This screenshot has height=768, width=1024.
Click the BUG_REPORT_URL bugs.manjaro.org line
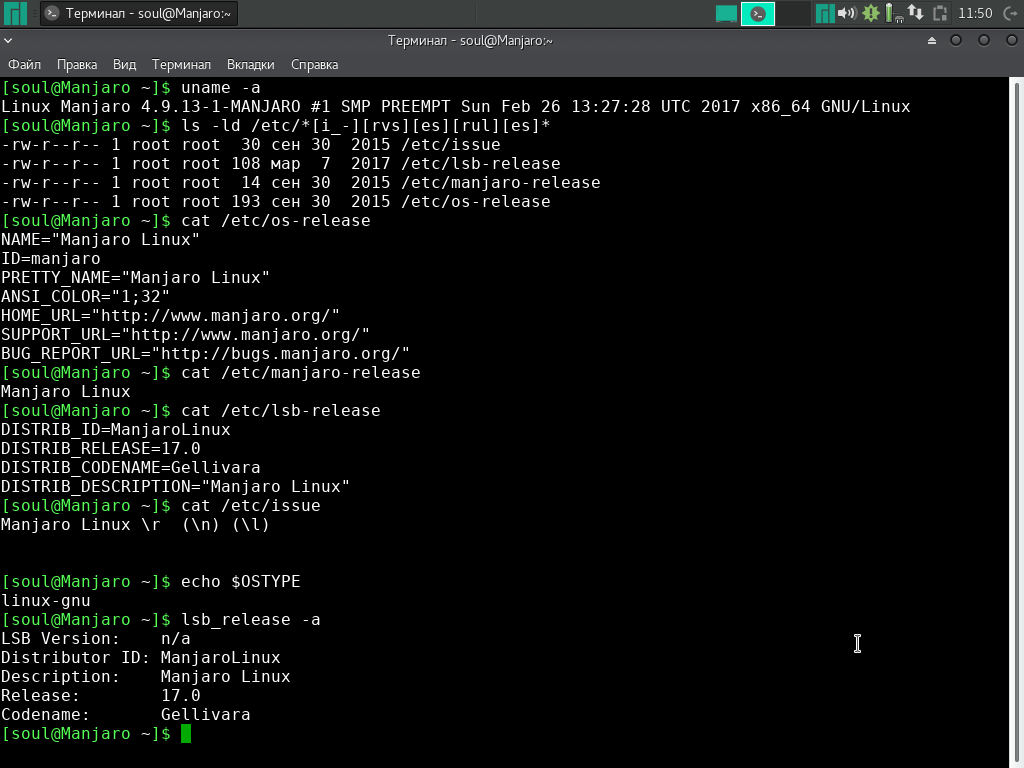pyautogui.click(x=206, y=353)
